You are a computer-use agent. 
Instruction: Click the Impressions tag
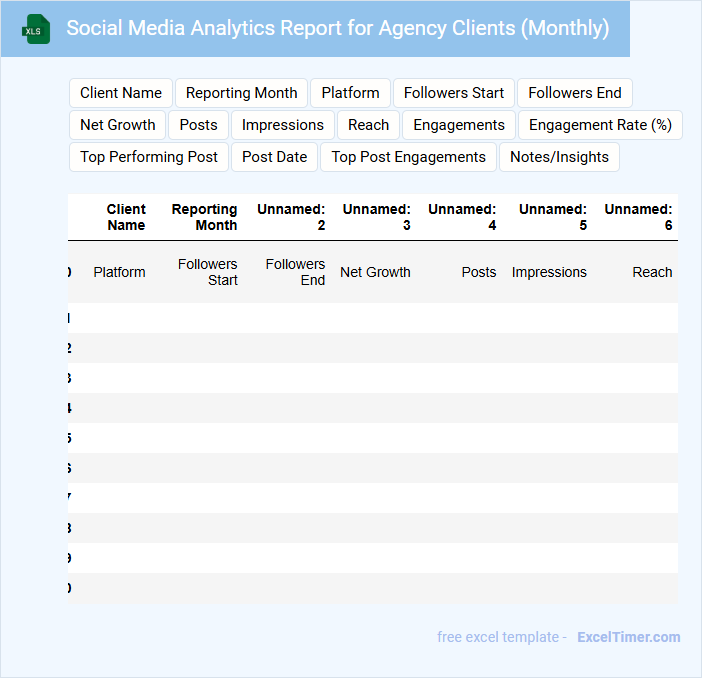point(283,125)
